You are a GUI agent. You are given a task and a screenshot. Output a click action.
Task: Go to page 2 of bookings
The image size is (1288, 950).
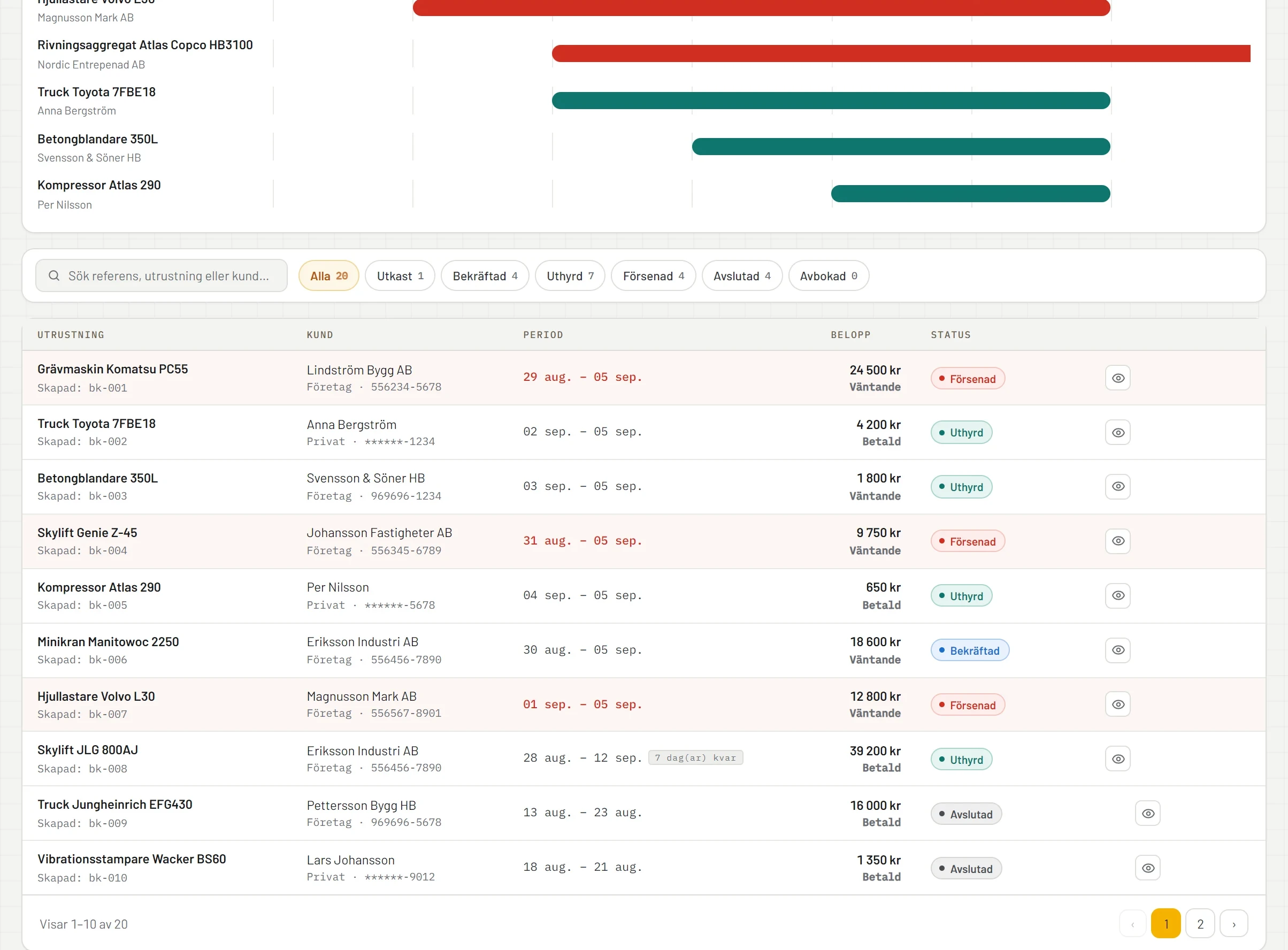point(1200,924)
